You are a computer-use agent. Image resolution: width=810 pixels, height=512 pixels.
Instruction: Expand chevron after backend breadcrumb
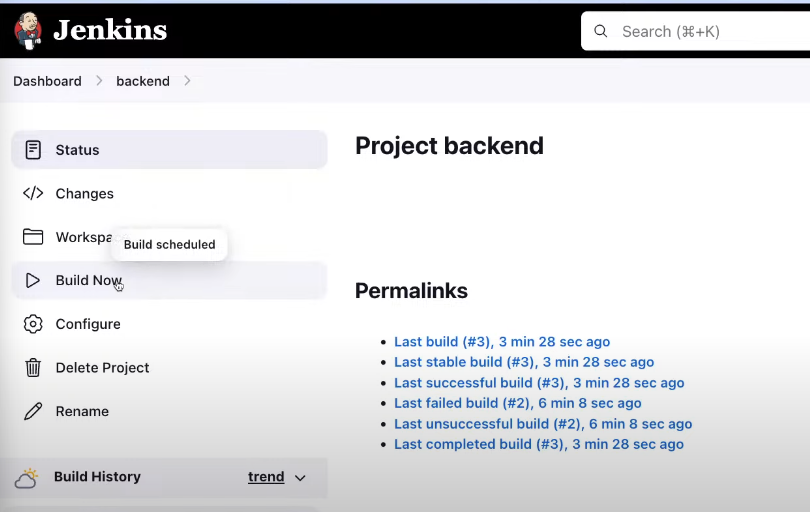tap(187, 81)
